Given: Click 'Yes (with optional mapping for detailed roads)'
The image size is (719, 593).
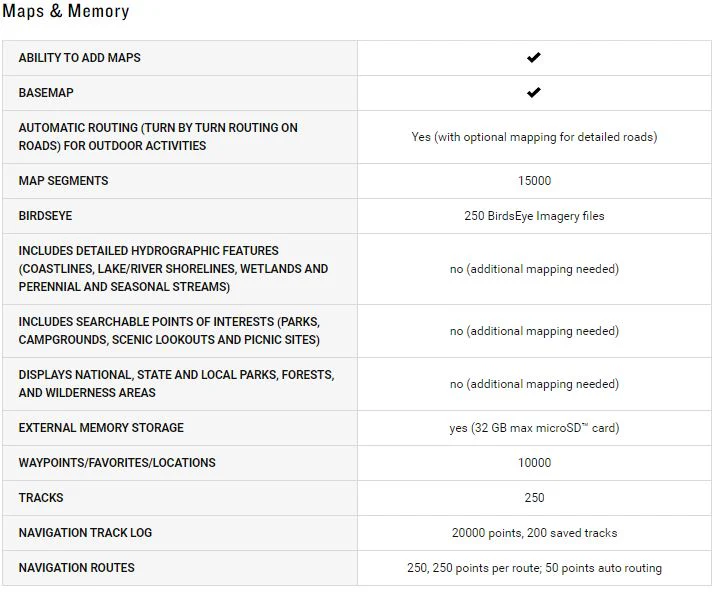Looking at the screenshot, I should tap(534, 137).
